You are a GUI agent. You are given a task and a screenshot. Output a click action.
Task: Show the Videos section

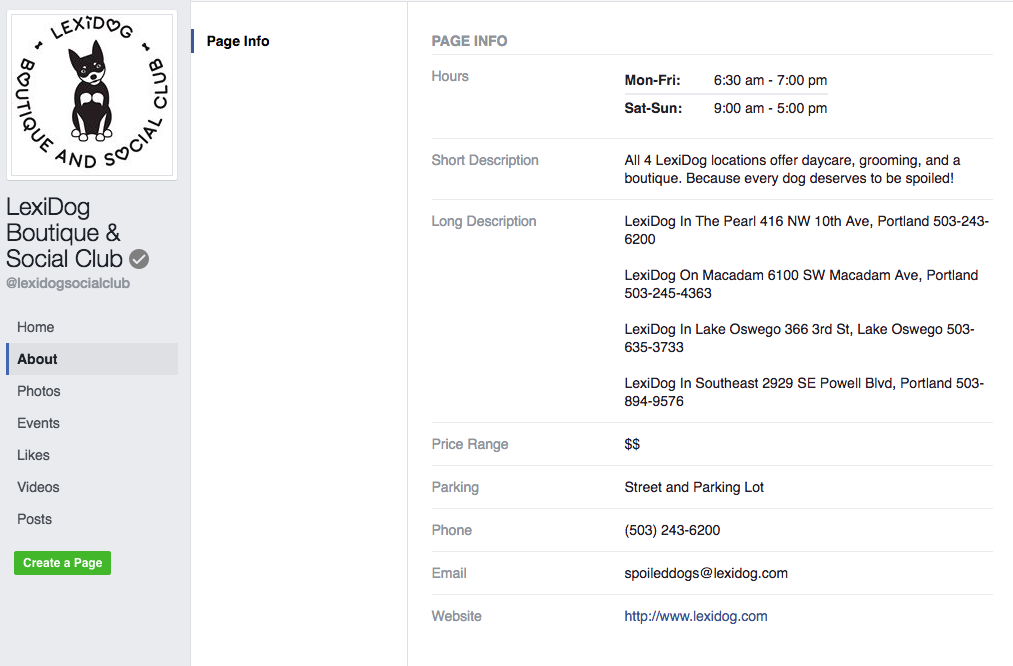click(x=38, y=487)
